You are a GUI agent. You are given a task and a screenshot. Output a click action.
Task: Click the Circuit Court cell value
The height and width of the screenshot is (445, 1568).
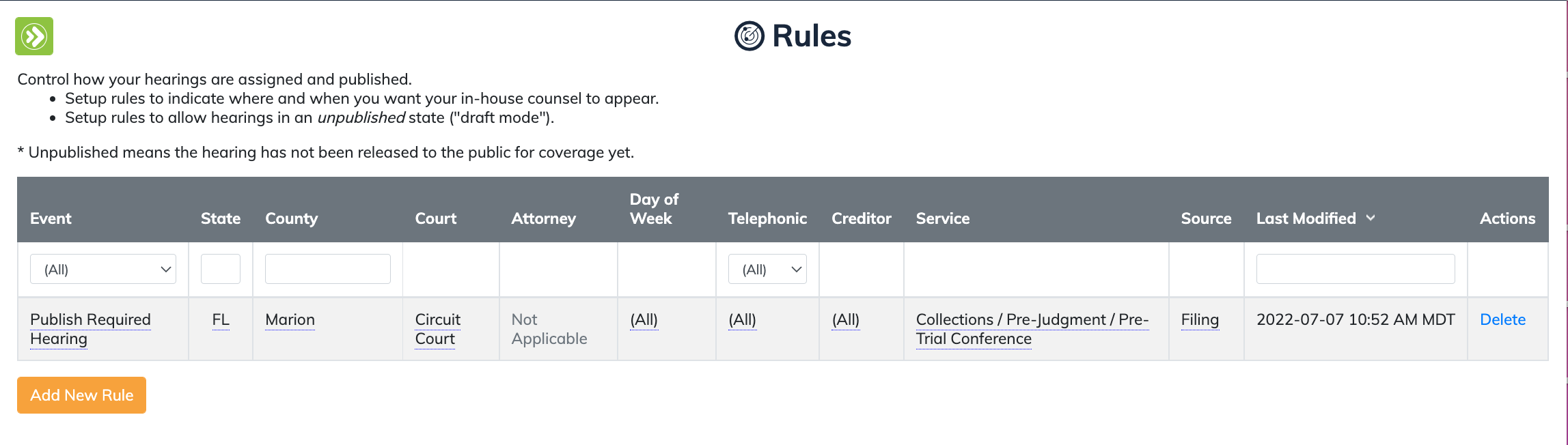[x=437, y=328]
